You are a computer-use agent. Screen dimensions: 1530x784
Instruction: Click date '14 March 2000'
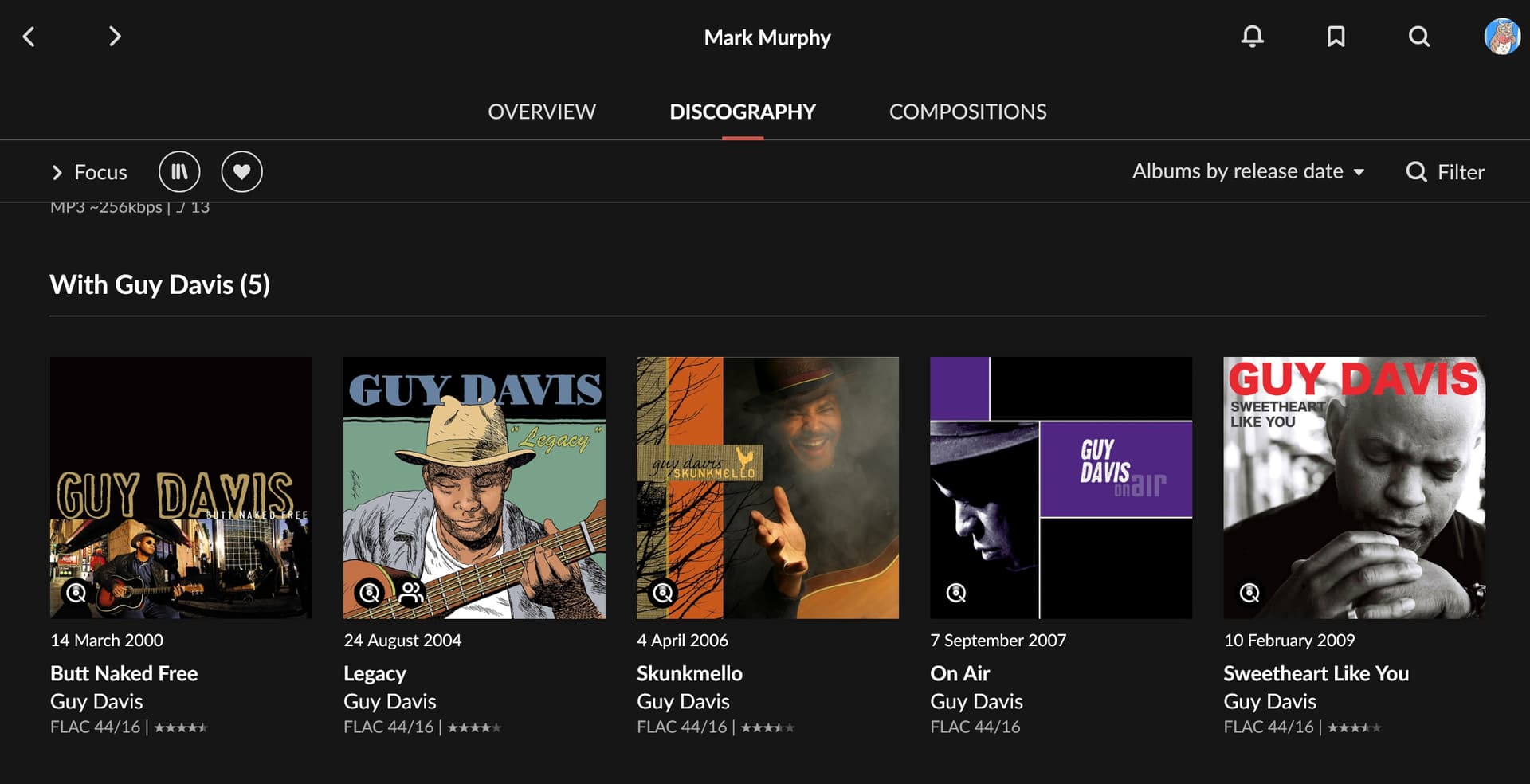pos(107,641)
